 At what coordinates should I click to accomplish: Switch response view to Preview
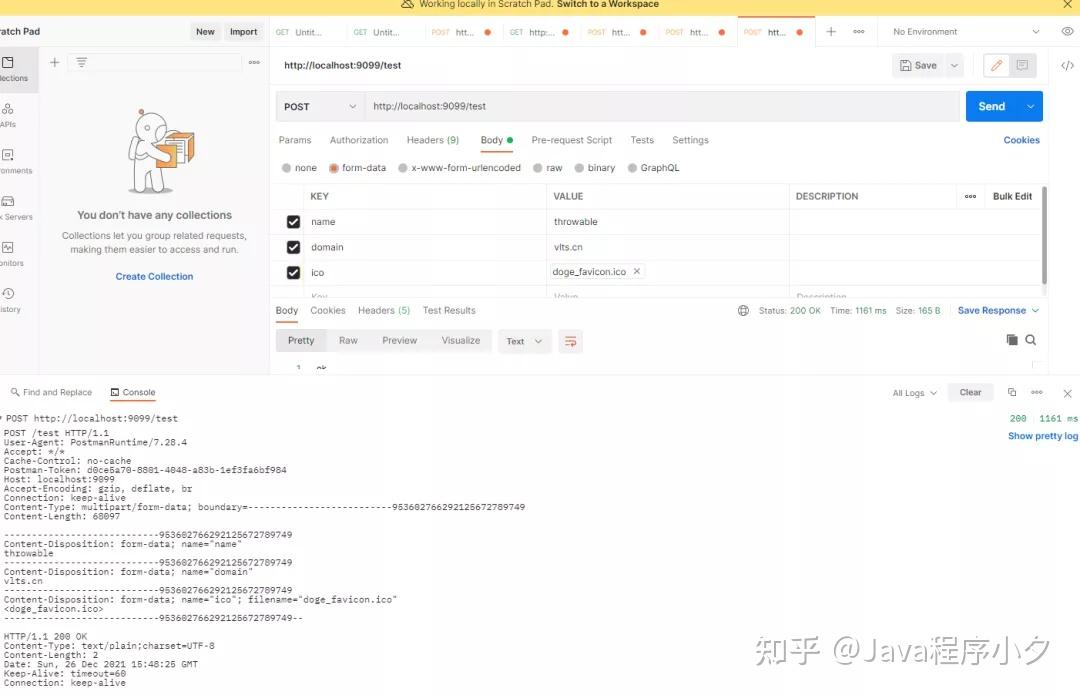point(399,341)
